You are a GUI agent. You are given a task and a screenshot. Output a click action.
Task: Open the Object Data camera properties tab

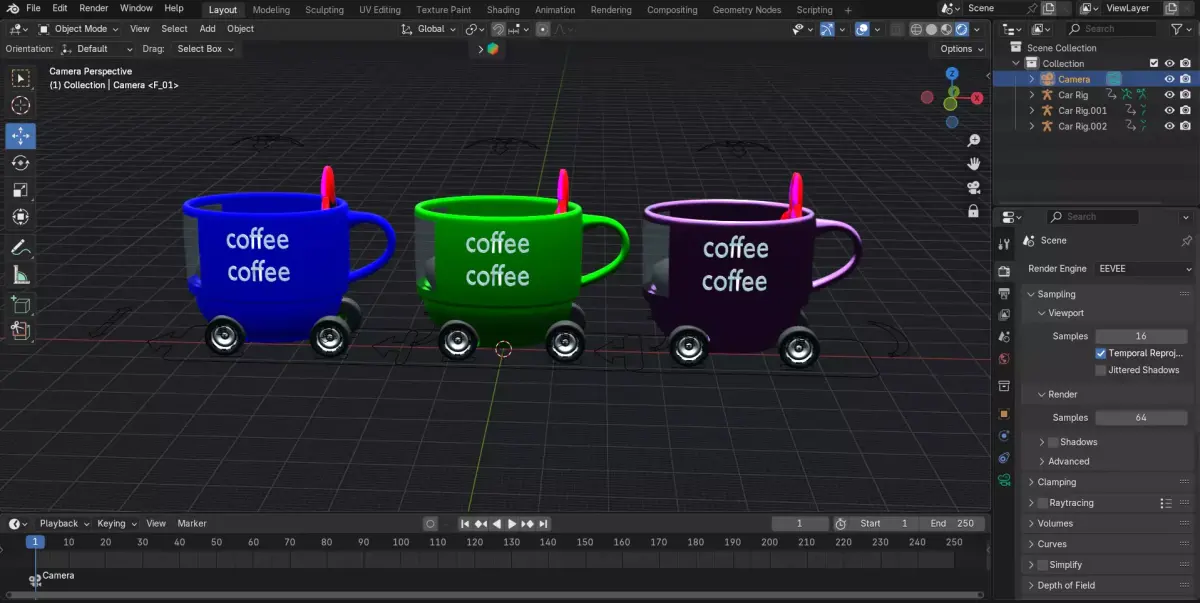point(1004,479)
